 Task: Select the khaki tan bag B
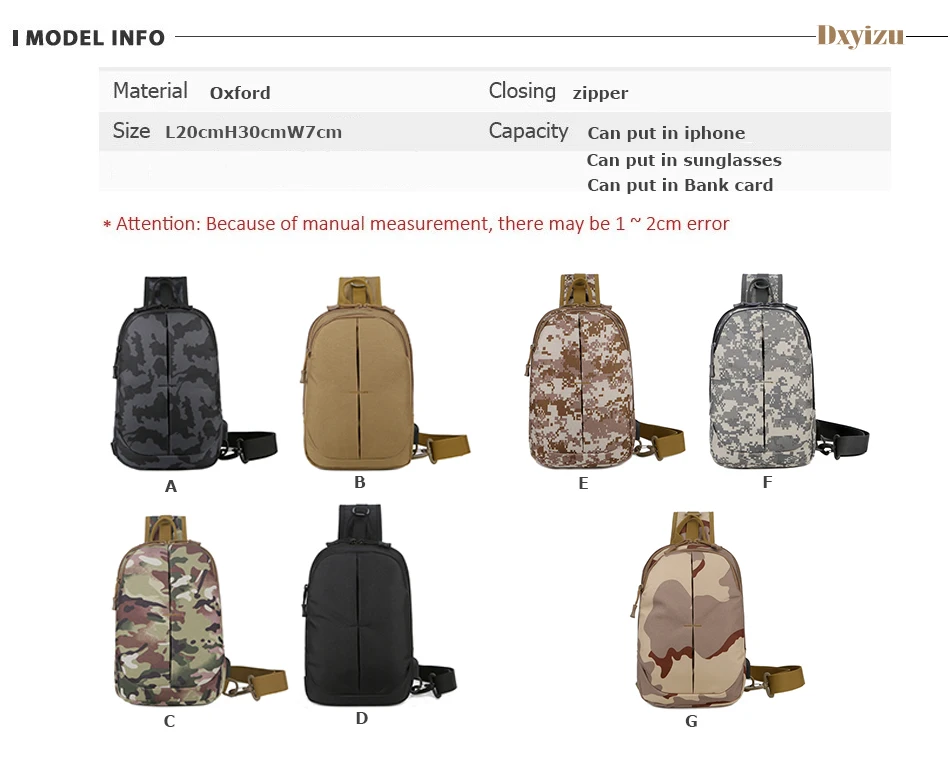click(x=385, y=373)
